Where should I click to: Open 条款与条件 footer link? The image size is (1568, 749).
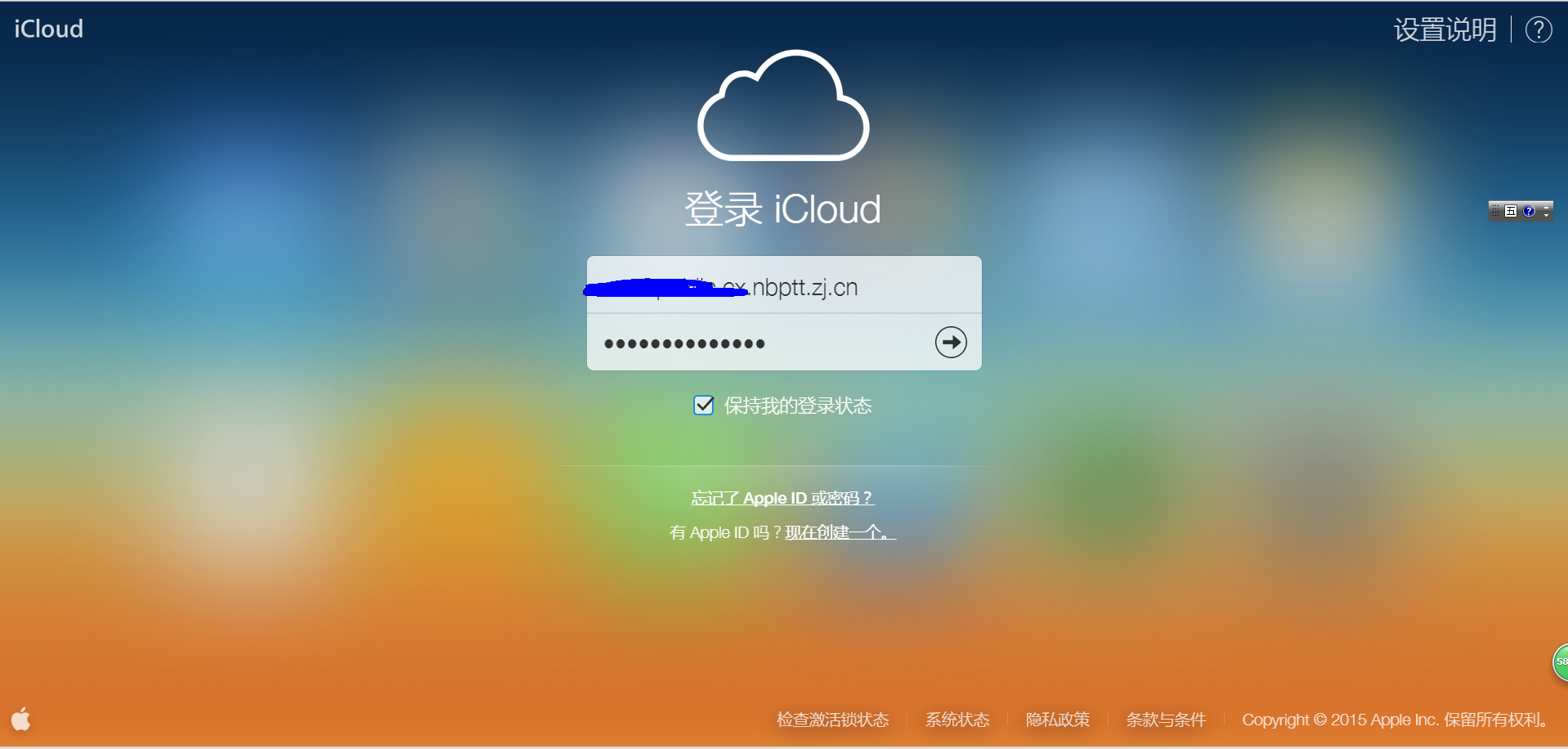(x=1166, y=720)
